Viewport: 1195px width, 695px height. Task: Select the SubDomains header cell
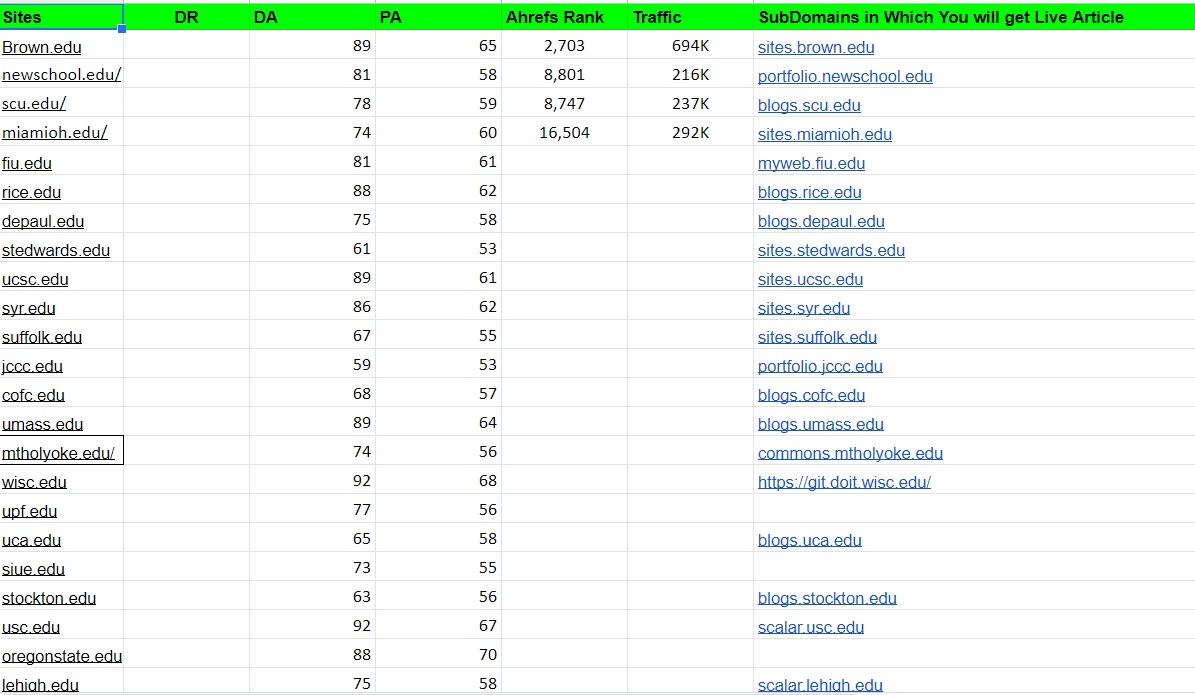[974, 17]
